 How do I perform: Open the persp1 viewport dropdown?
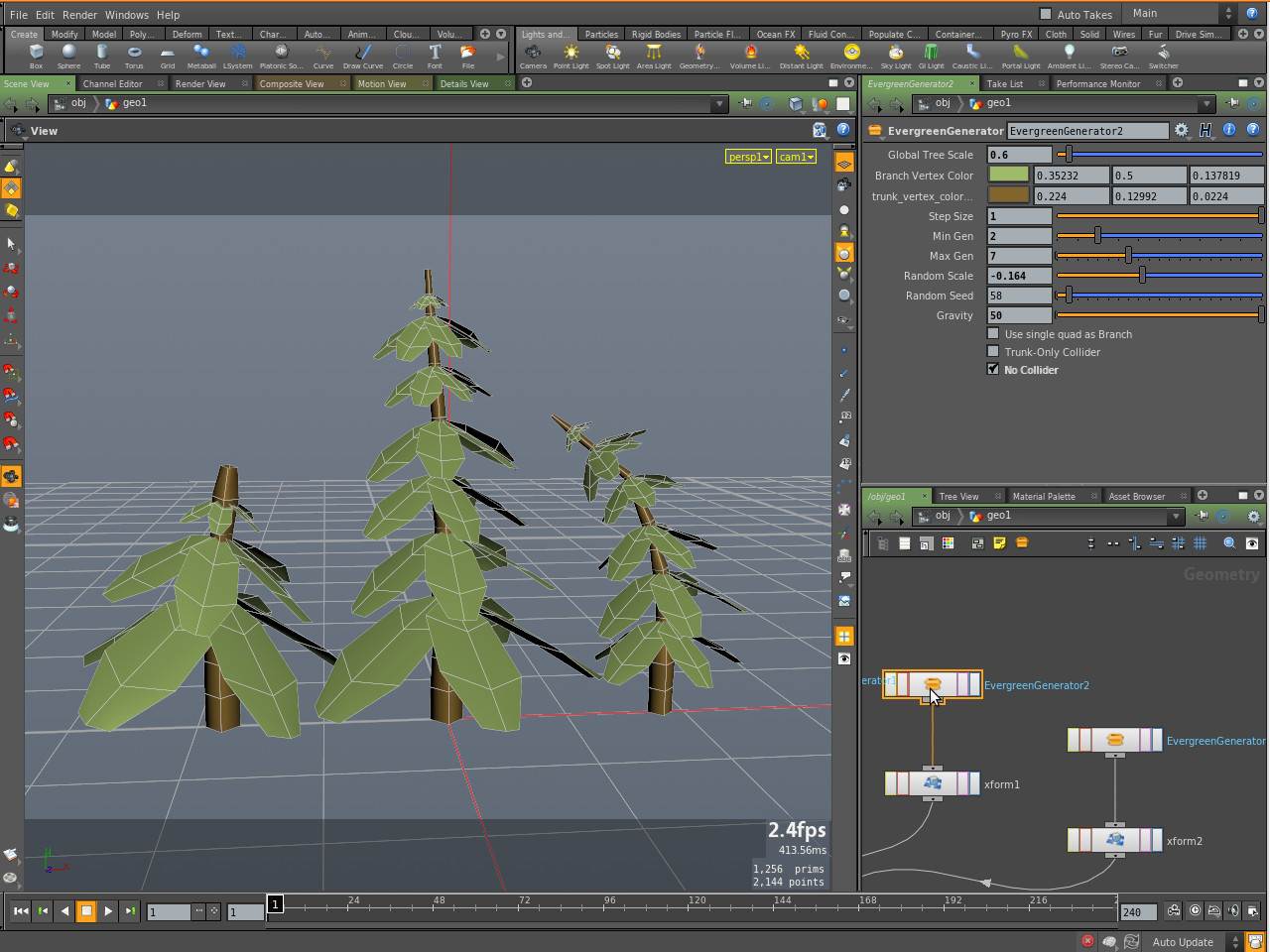tap(748, 157)
